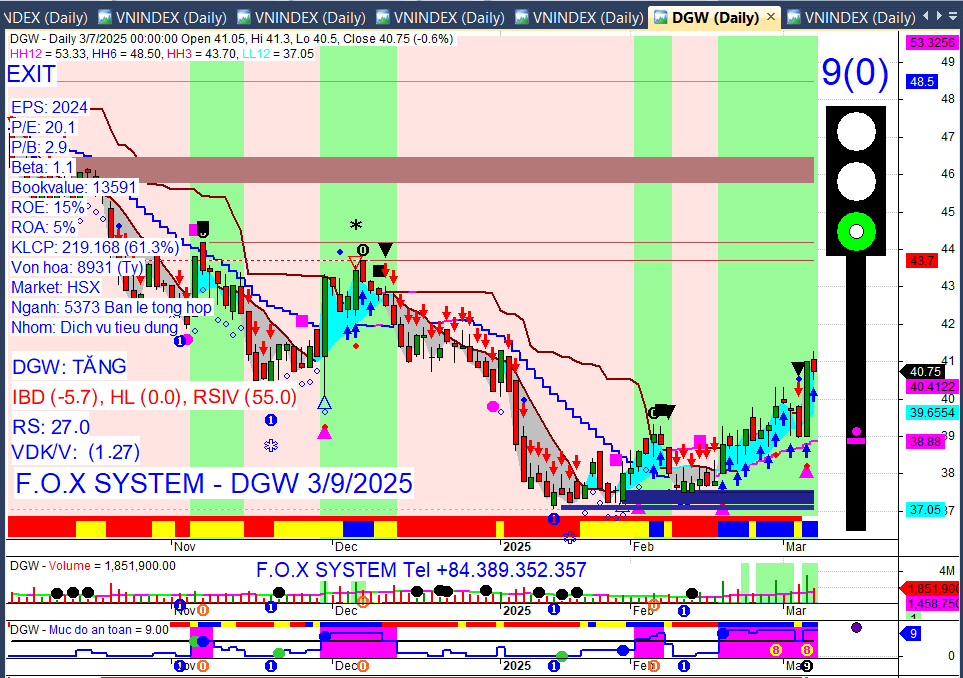Click the blue snowflake below November lows
The width and height of the screenshot is (963, 678).
(x=271, y=445)
